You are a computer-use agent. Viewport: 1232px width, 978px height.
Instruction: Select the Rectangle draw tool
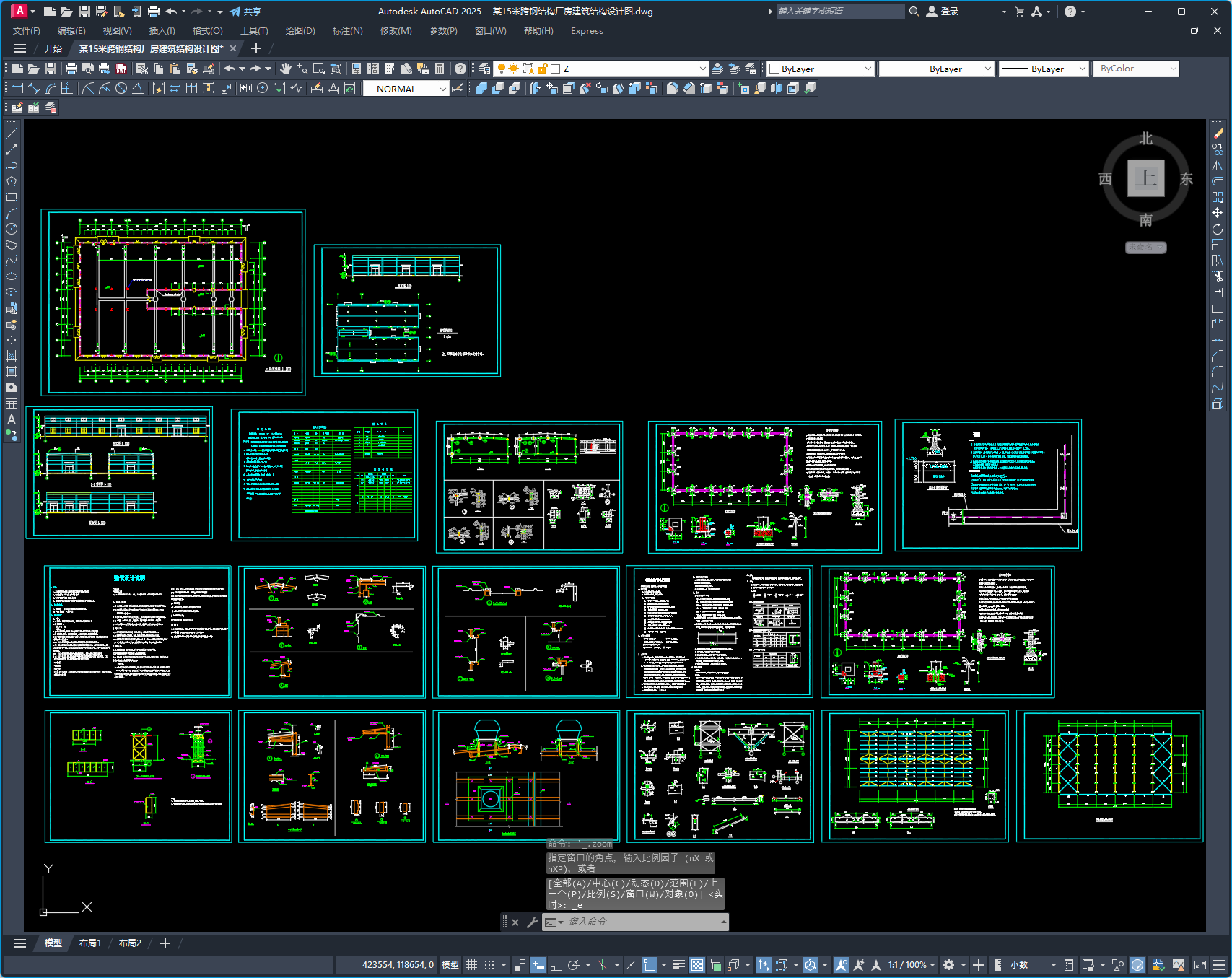tap(12, 197)
